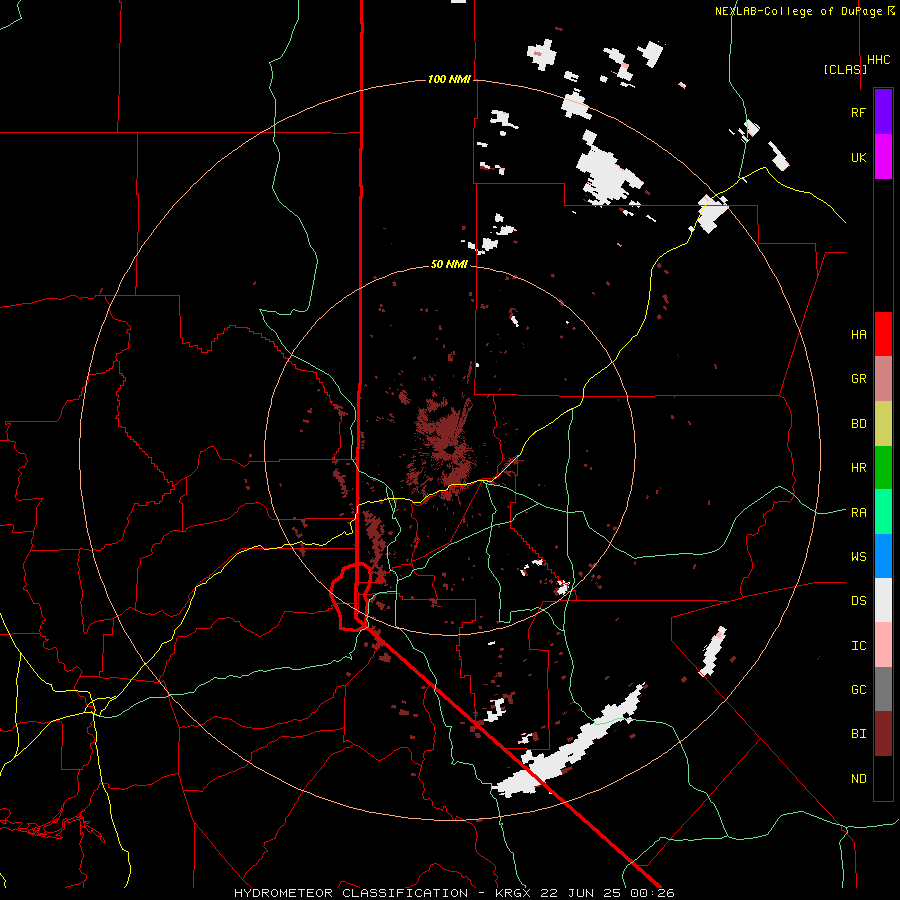Click the ND legend label
The image size is (900, 900).
(858, 779)
